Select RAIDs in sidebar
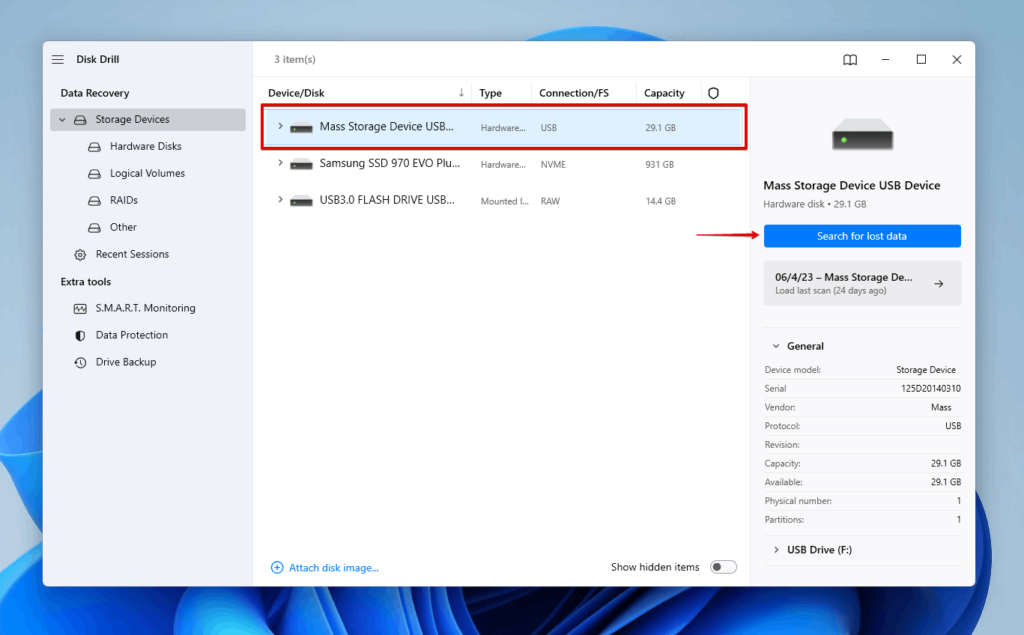 tap(124, 200)
